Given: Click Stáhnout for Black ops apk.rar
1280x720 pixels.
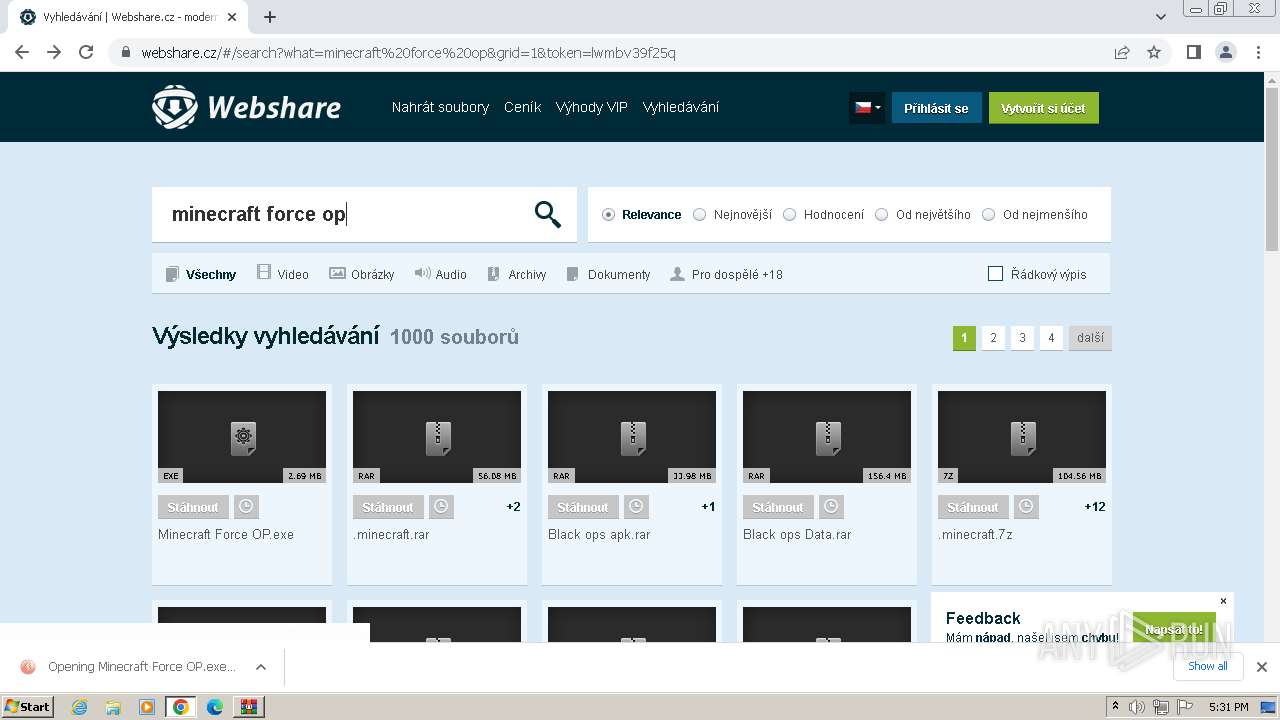Looking at the screenshot, I should pos(583,507).
